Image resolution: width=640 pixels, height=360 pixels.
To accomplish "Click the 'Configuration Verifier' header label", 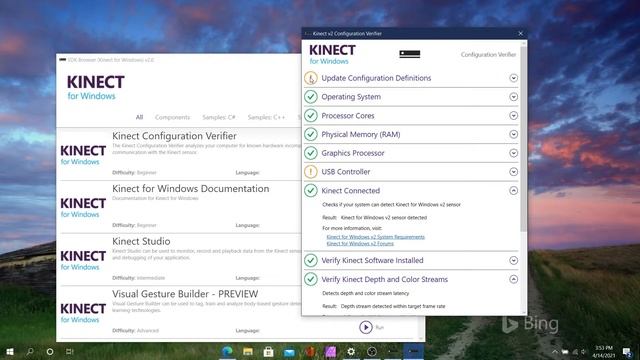I will coord(489,55).
